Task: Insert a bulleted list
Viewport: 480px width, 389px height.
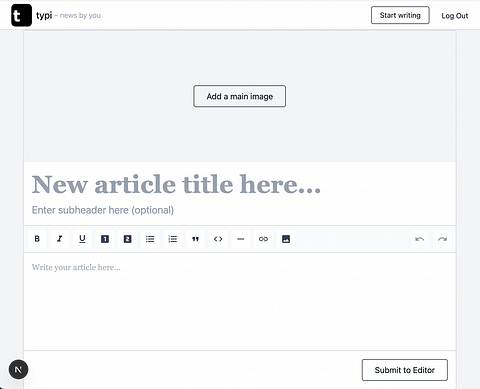Action: point(150,239)
